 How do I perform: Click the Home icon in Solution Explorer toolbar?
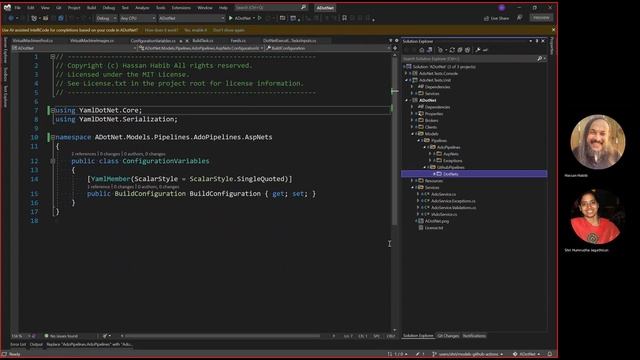click(422, 50)
